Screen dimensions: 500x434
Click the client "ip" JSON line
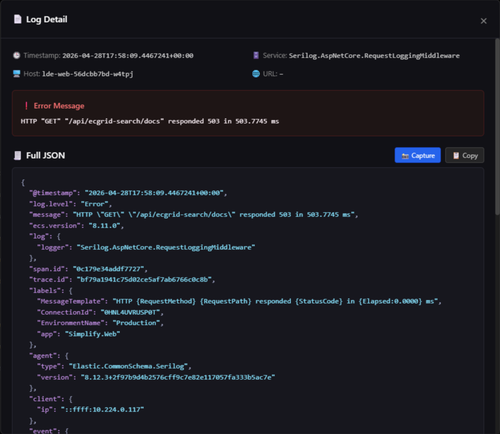[91, 410]
